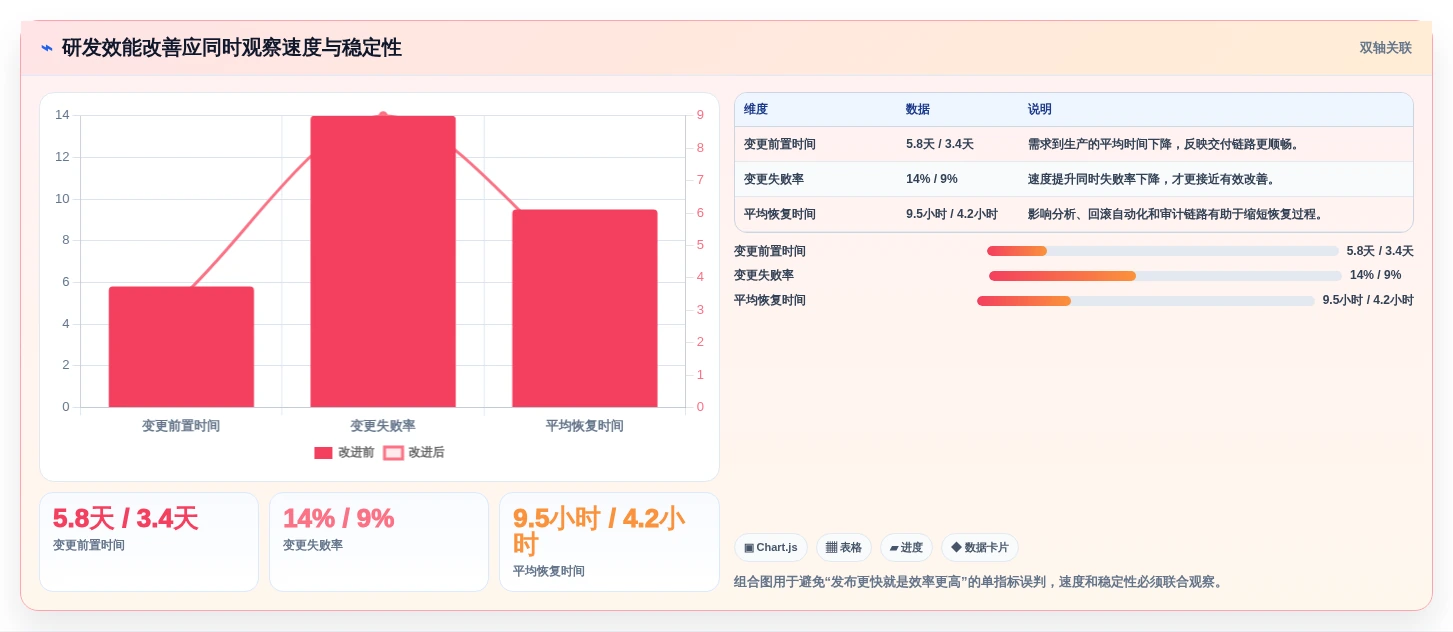The image size is (1453, 632).
Task: Click the 14% / 9% value beside progress bar
Action: [x=1376, y=276]
